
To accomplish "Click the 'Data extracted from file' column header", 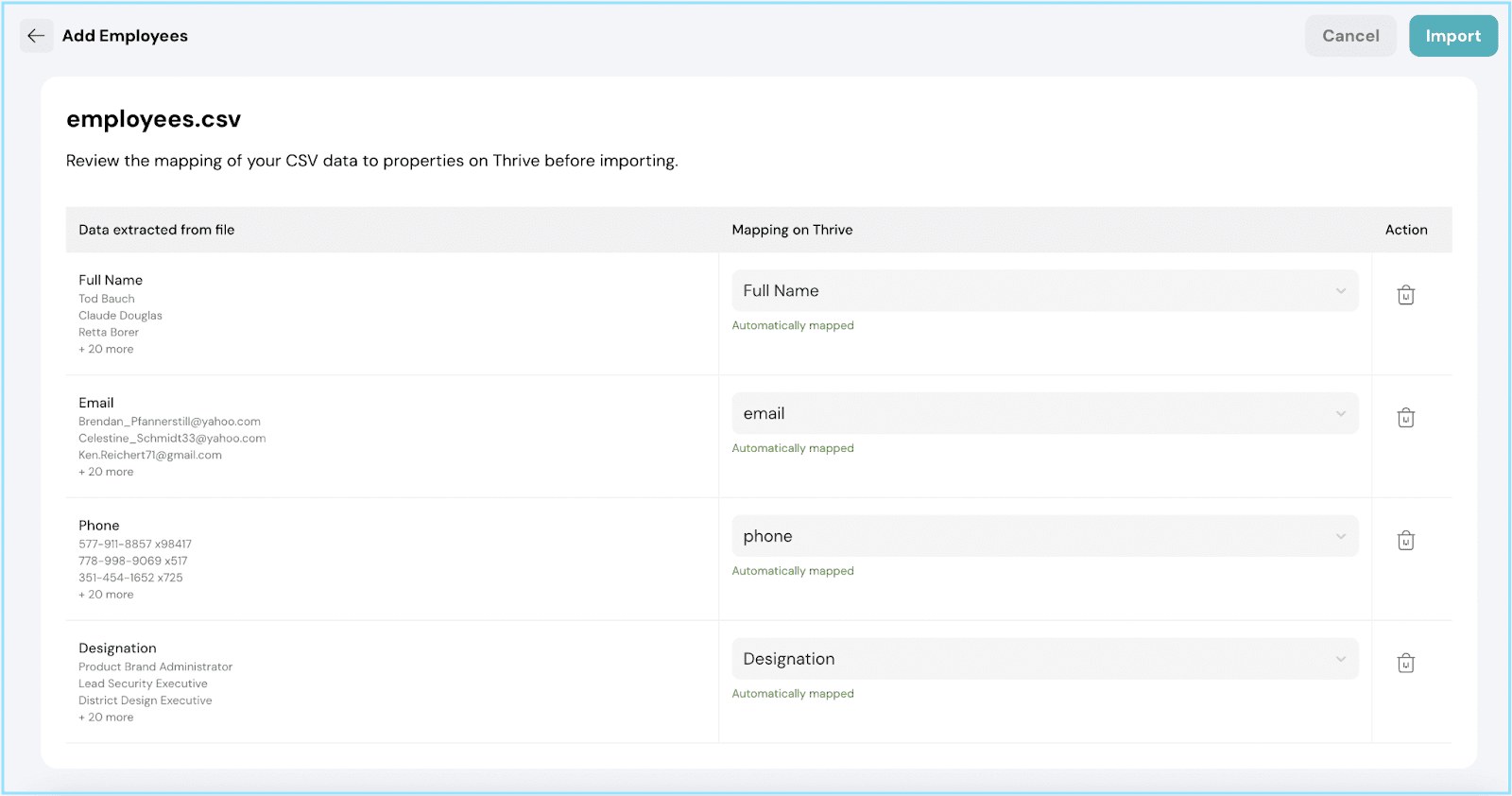I will [157, 230].
